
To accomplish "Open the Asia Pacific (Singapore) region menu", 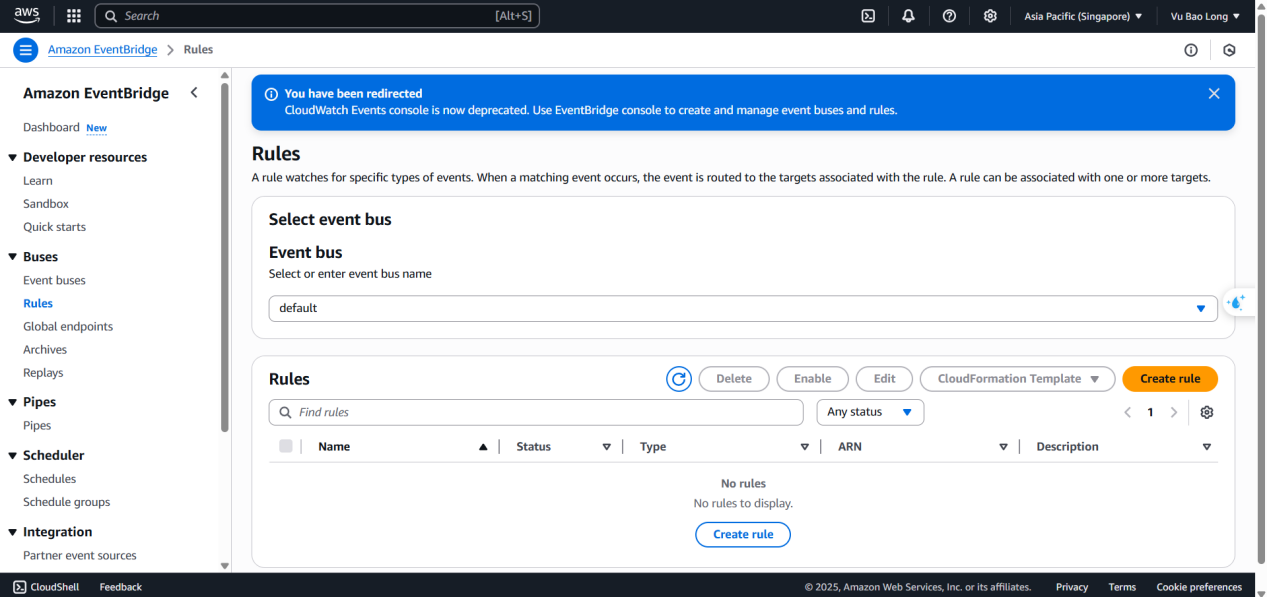I will [1083, 16].
